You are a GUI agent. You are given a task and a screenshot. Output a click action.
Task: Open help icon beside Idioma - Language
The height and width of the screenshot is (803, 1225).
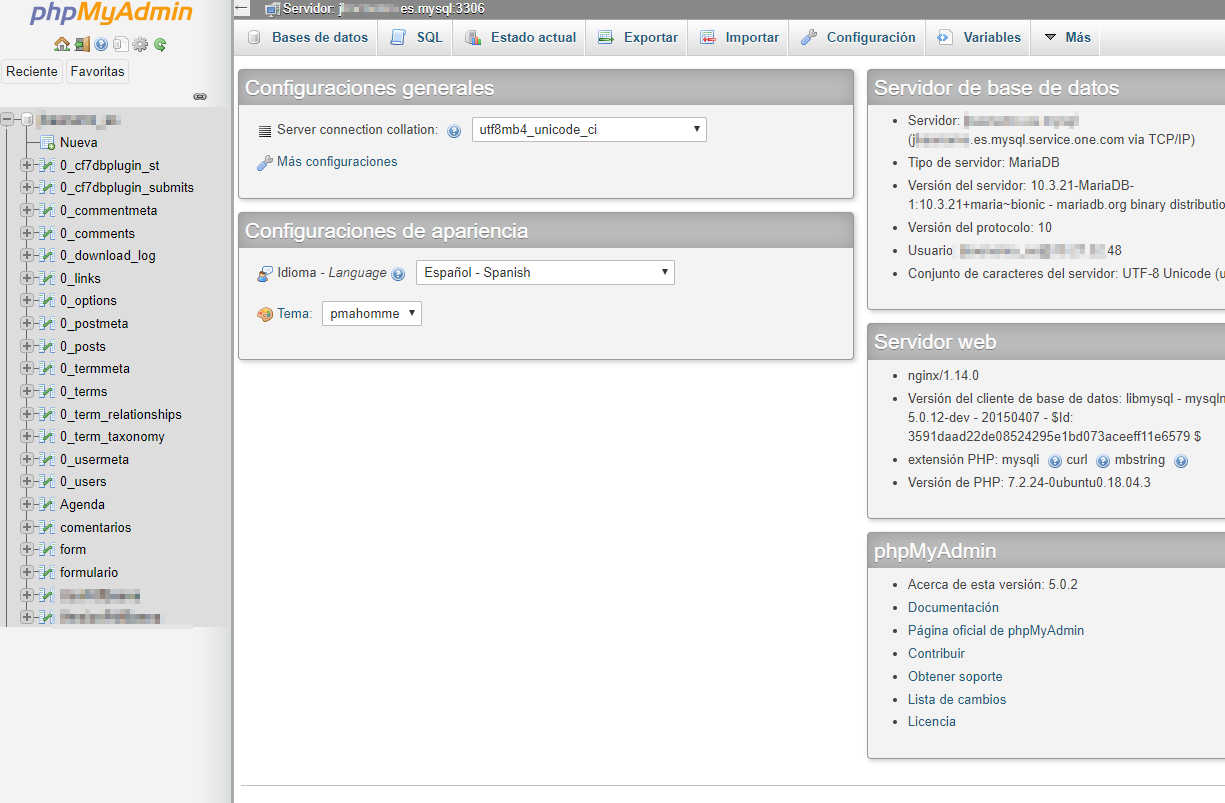[x=398, y=274]
